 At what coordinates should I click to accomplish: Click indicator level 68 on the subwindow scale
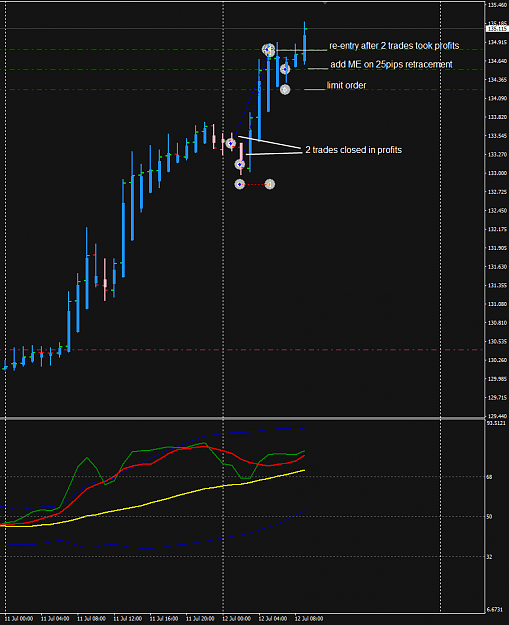click(x=489, y=477)
